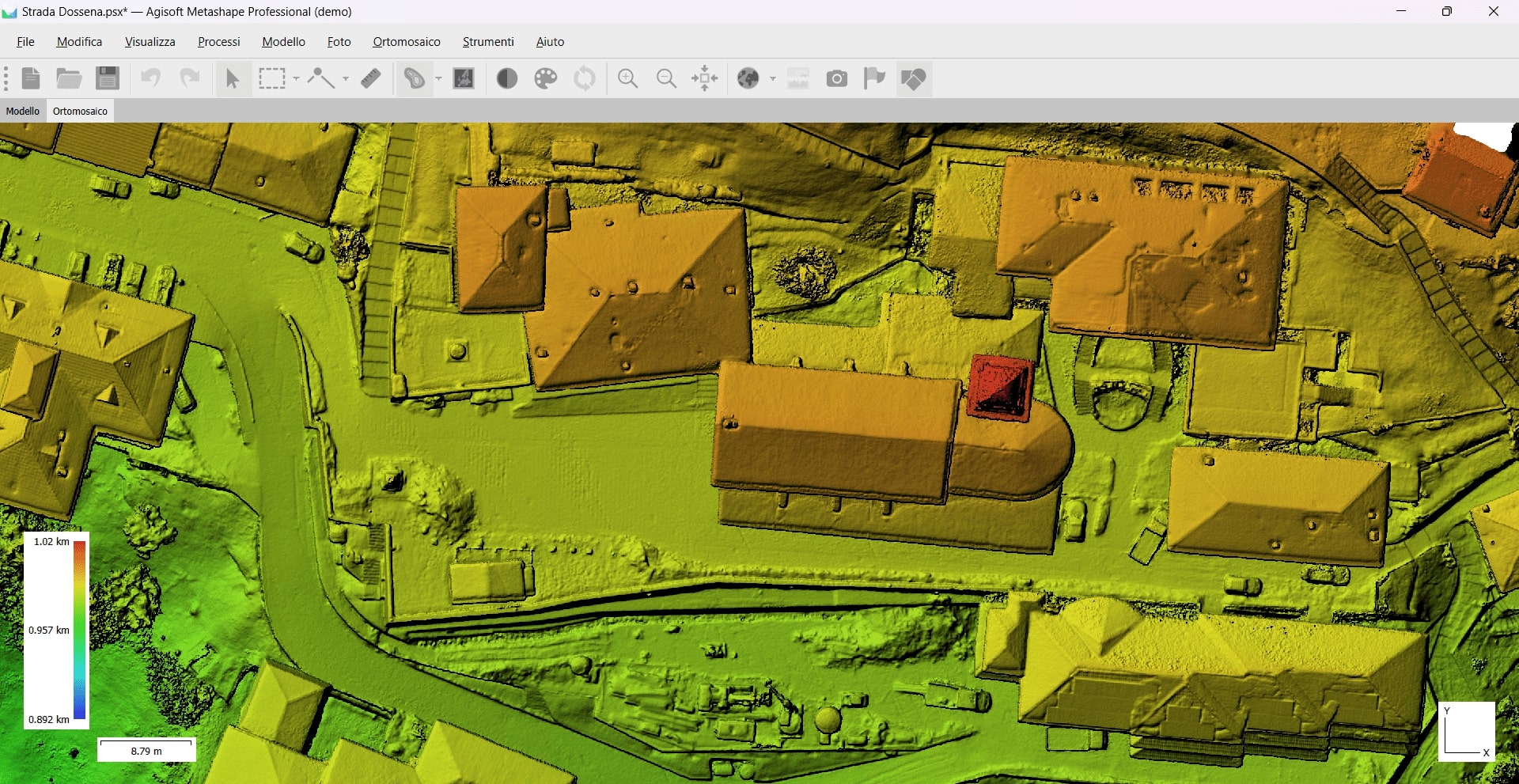This screenshot has width=1519, height=784.
Task: Expand the globe basemap dropdown arrow
Action: tap(773, 78)
